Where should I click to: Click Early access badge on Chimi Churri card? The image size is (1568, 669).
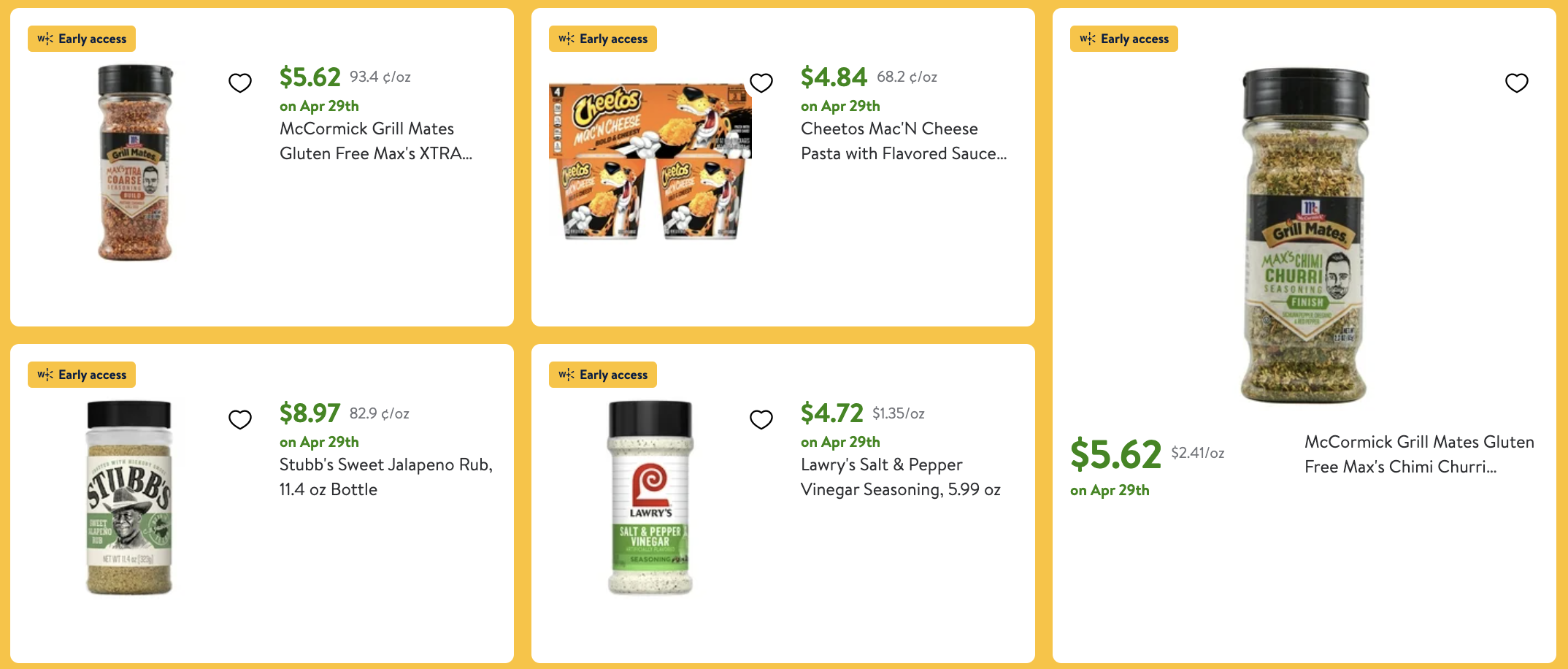click(x=1124, y=39)
